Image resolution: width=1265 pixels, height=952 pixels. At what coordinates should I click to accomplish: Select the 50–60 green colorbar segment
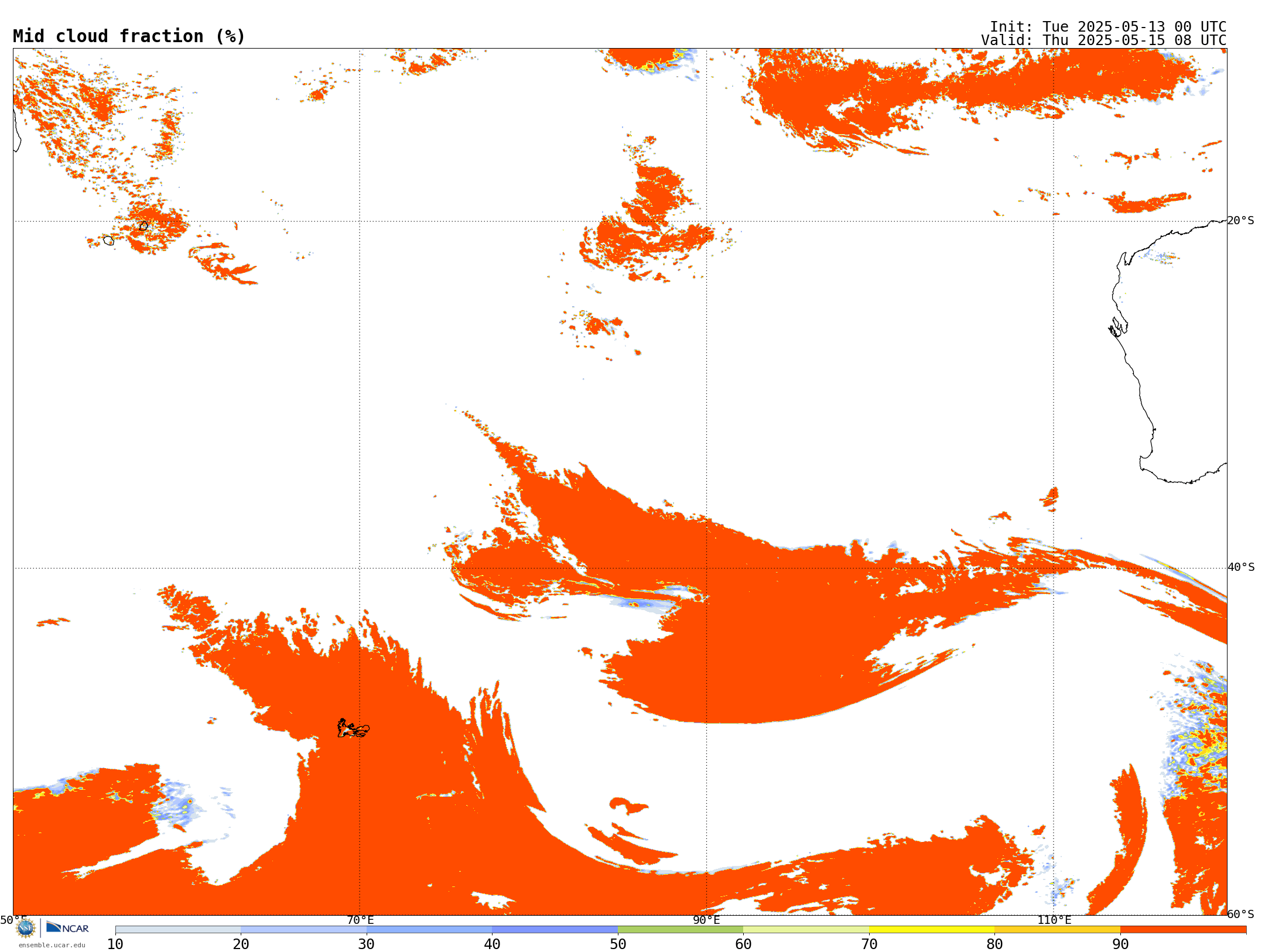[x=681, y=930]
